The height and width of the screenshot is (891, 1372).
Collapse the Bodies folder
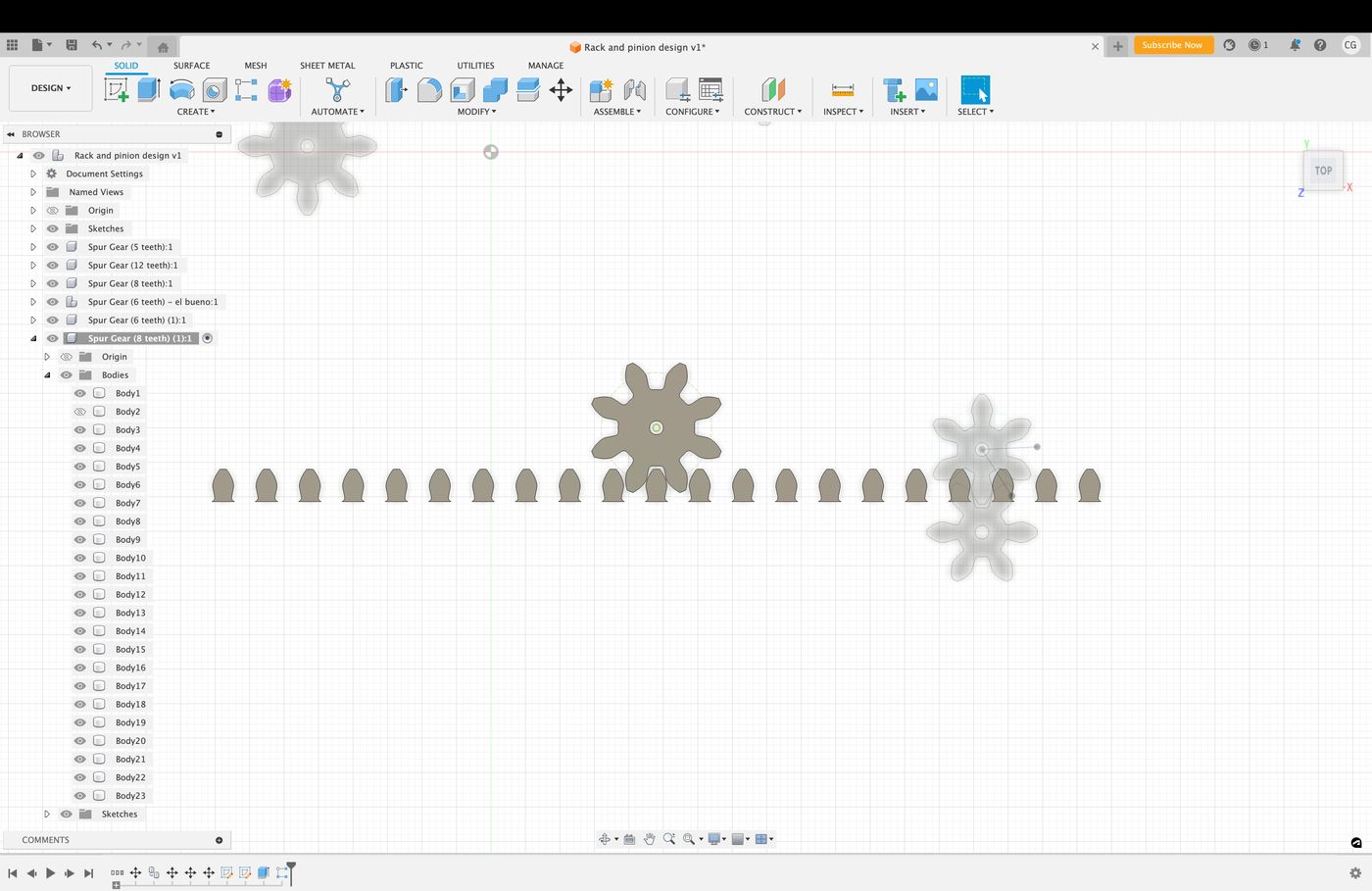(x=47, y=375)
